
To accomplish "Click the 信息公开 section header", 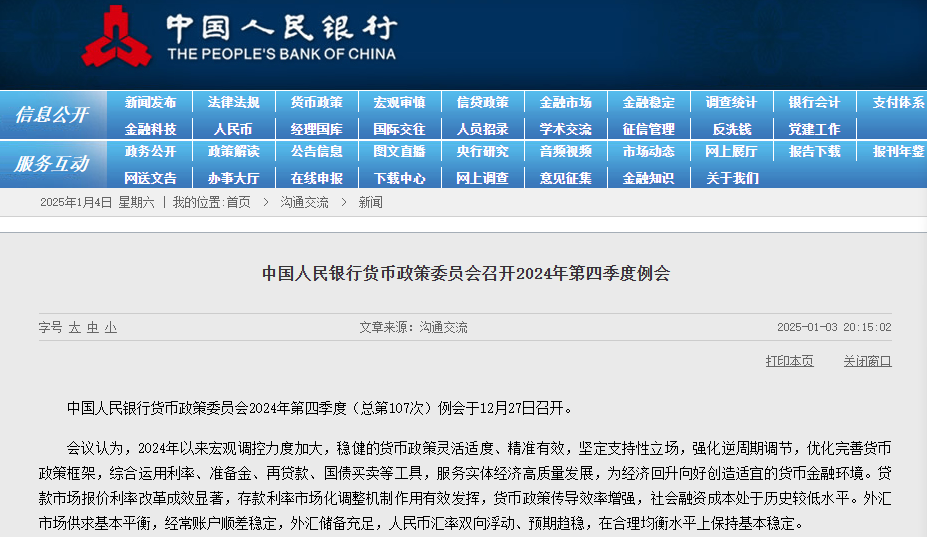I will (52, 114).
